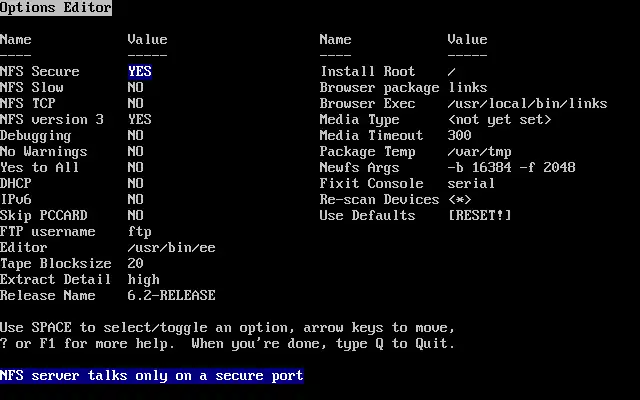Toggle the NFS TCP option value
Screen dimensions: 640x400
click(136, 104)
